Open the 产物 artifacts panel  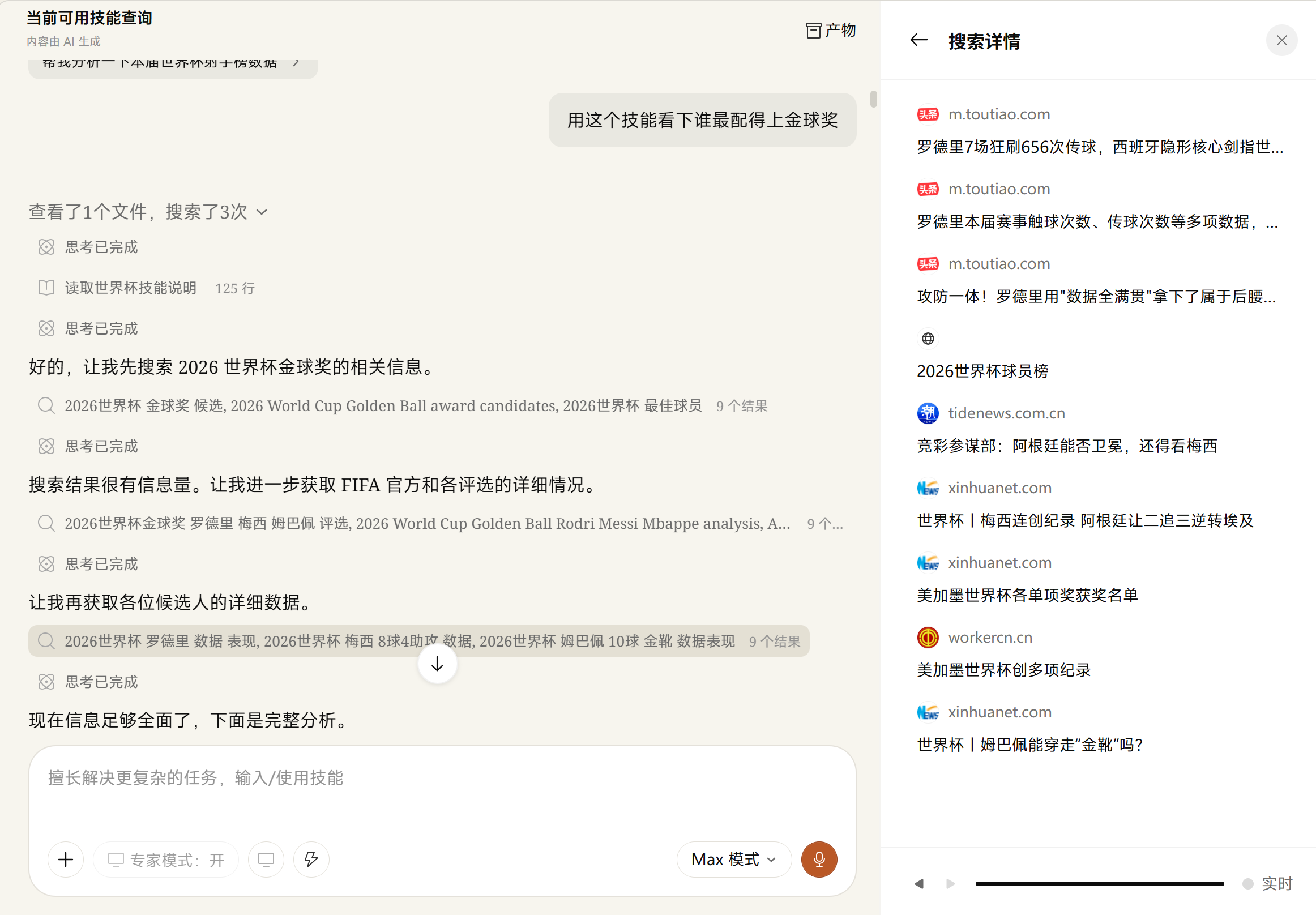pyautogui.click(x=831, y=30)
